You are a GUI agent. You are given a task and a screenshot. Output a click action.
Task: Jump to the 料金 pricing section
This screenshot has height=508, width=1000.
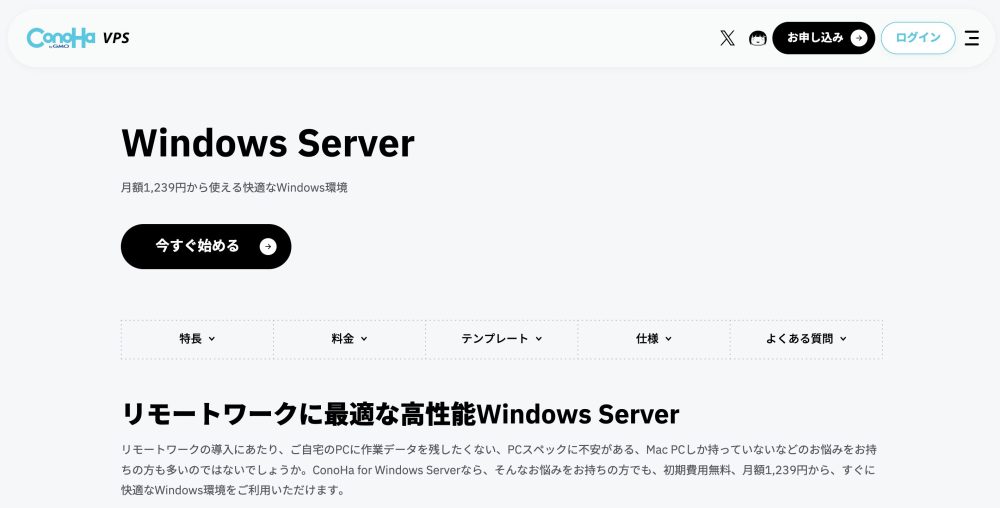click(x=349, y=339)
